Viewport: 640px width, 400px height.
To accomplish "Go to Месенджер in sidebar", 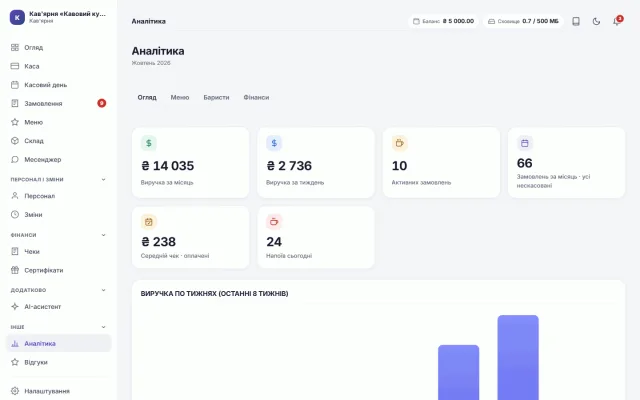I will coord(58,159).
